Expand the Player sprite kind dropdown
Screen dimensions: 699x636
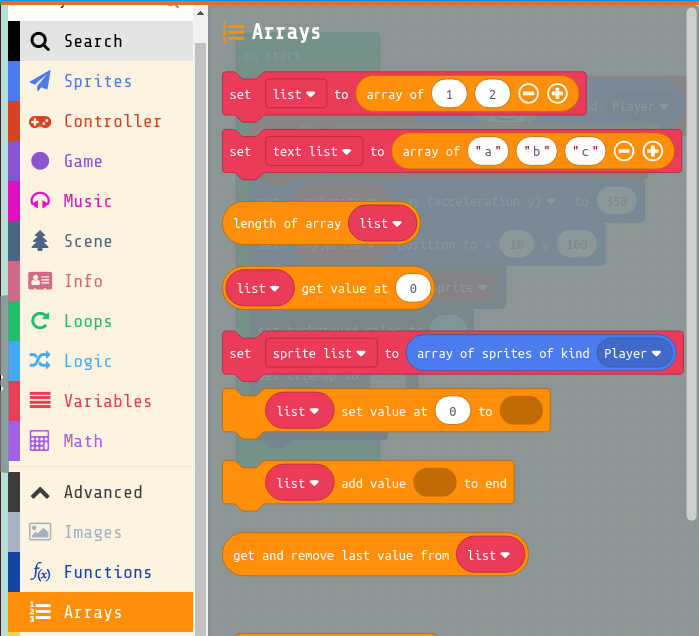tap(633, 353)
